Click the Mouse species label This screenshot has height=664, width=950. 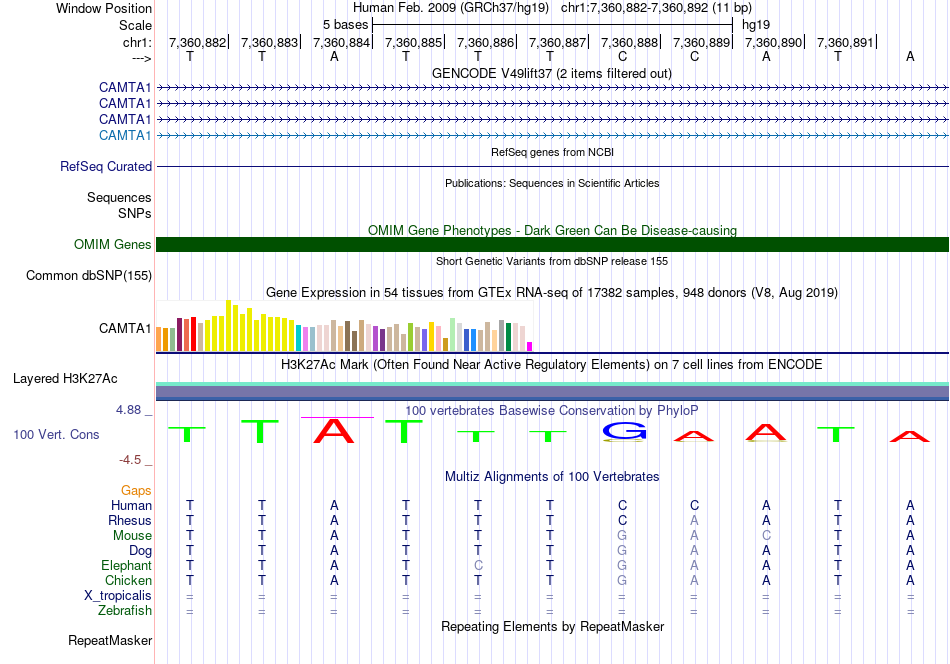click(x=132, y=536)
